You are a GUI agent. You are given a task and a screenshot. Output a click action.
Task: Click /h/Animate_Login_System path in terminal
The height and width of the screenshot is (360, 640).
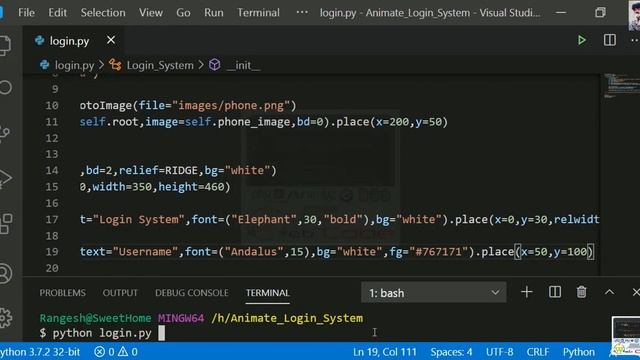tap(287, 318)
